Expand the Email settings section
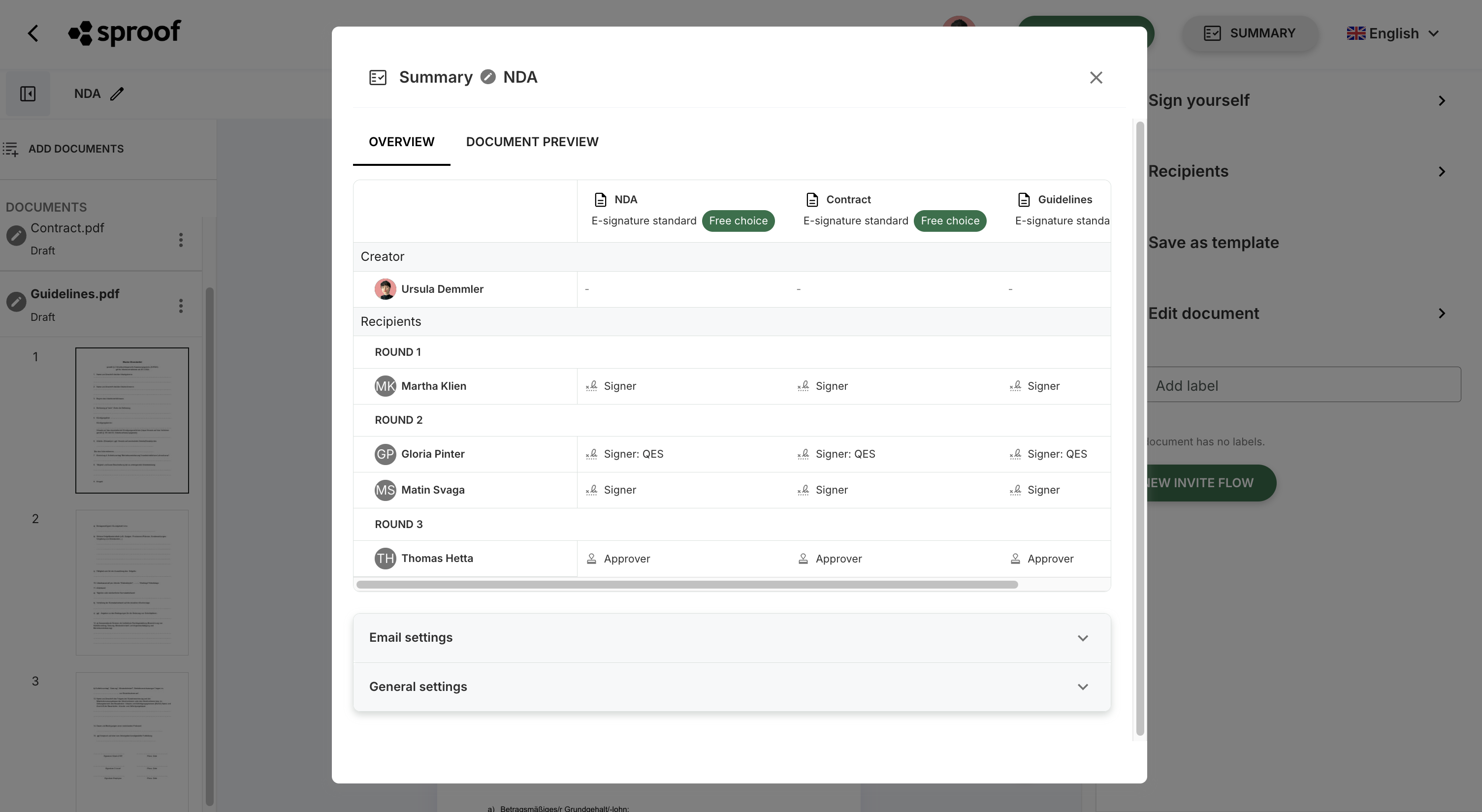The height and width of the screenshot is (812, 1482). click(732, 638)
